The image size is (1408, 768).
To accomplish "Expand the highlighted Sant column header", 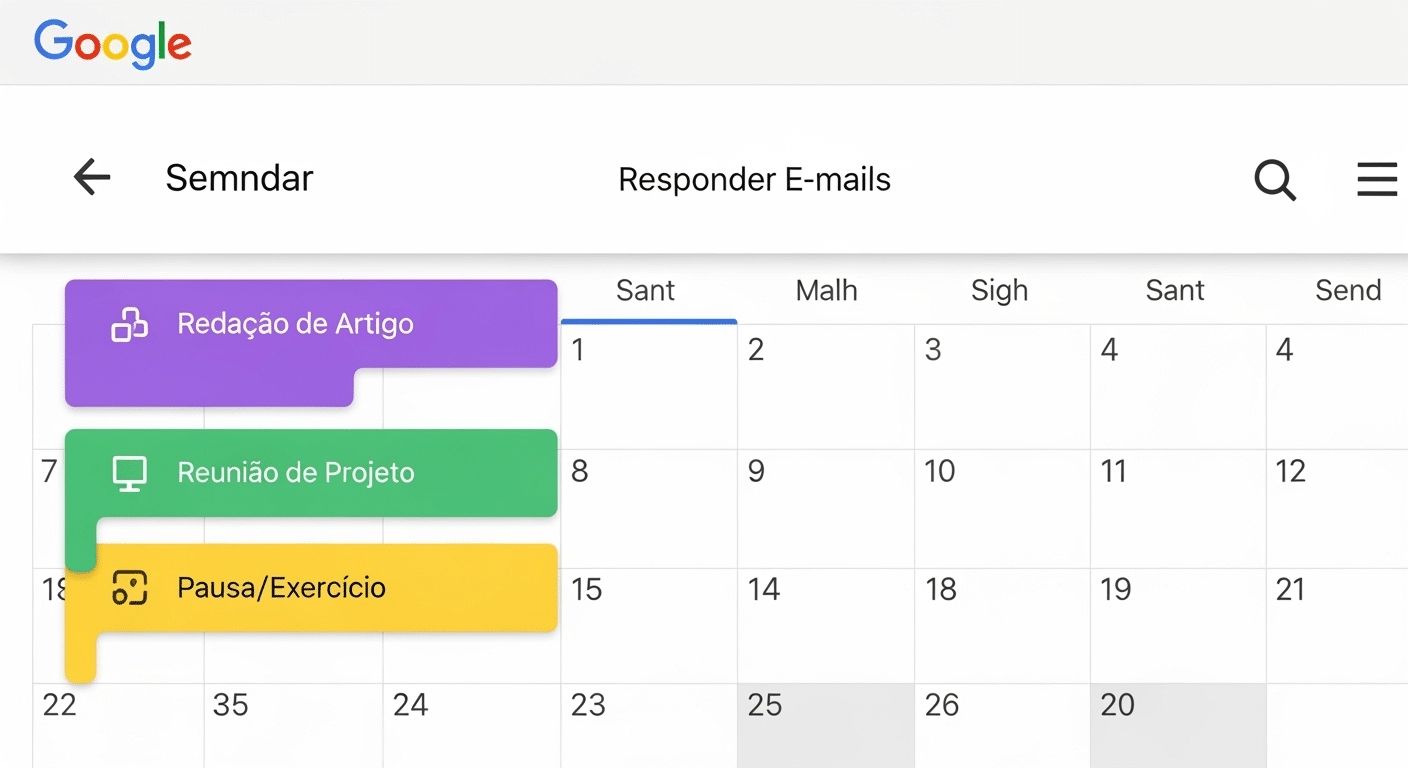I will tap(646, 290).
